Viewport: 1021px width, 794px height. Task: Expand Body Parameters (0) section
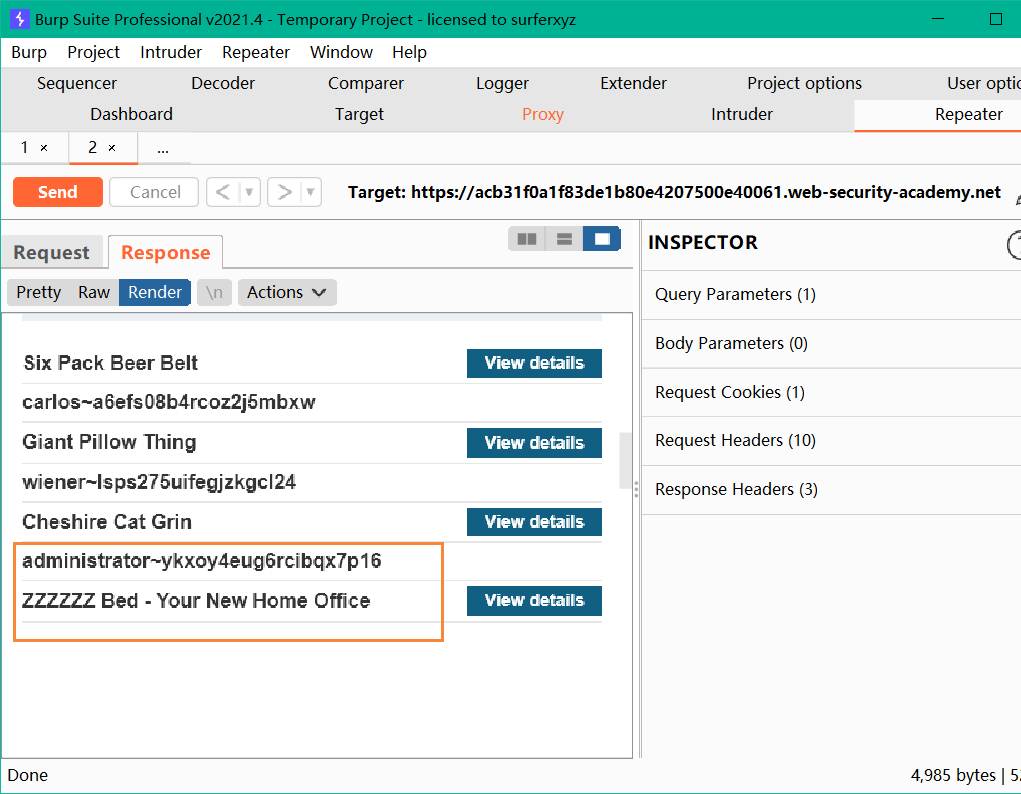click(x=831, y=343)
